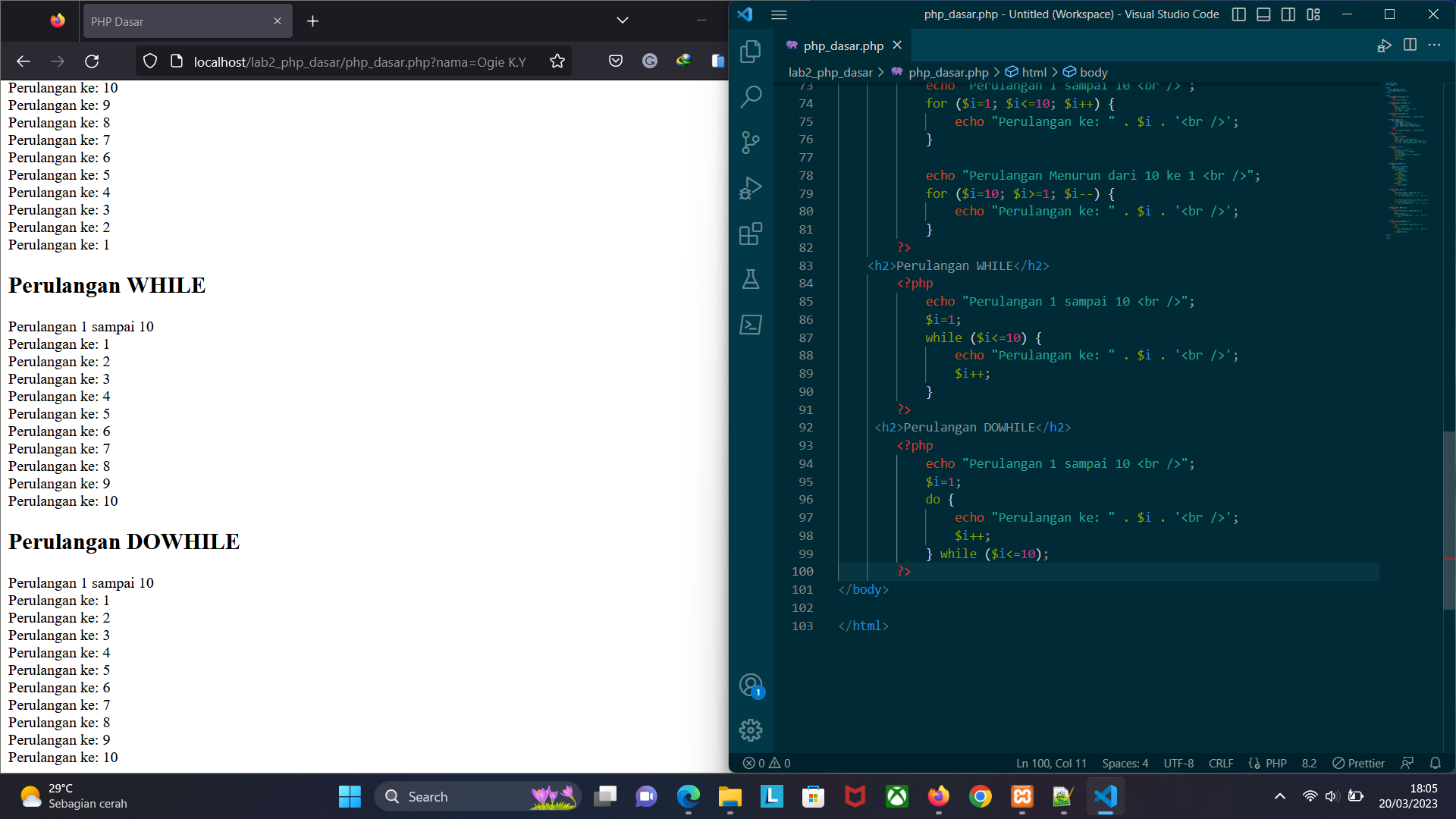1456x819 pixels.
Task: Open the Search view in VS Code
Action: click(x=750, y=96)
